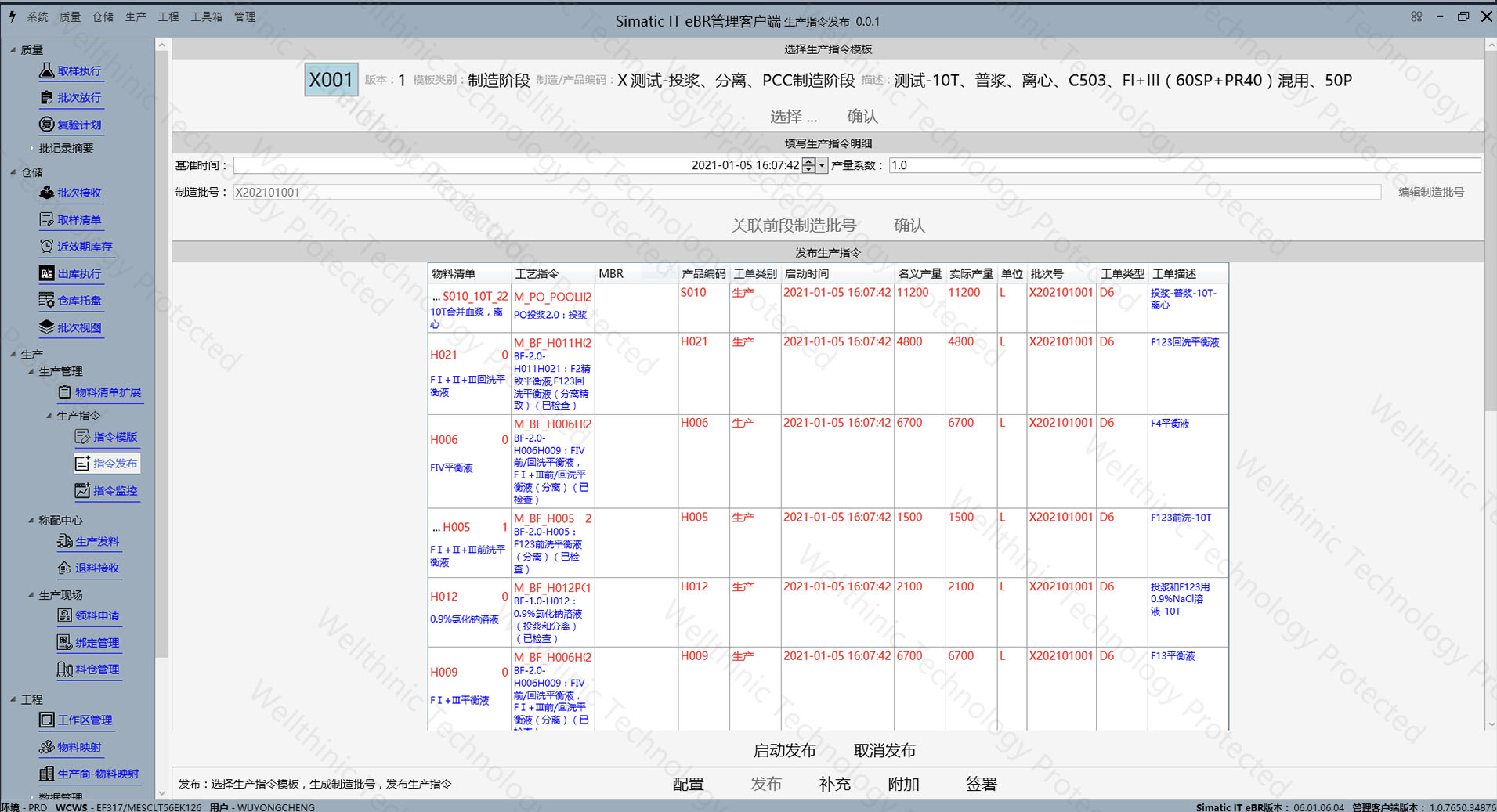The image size is (1497, 812).
Task: Open 退料接收 return receiving icon
Action: click(x=65, y=568)
